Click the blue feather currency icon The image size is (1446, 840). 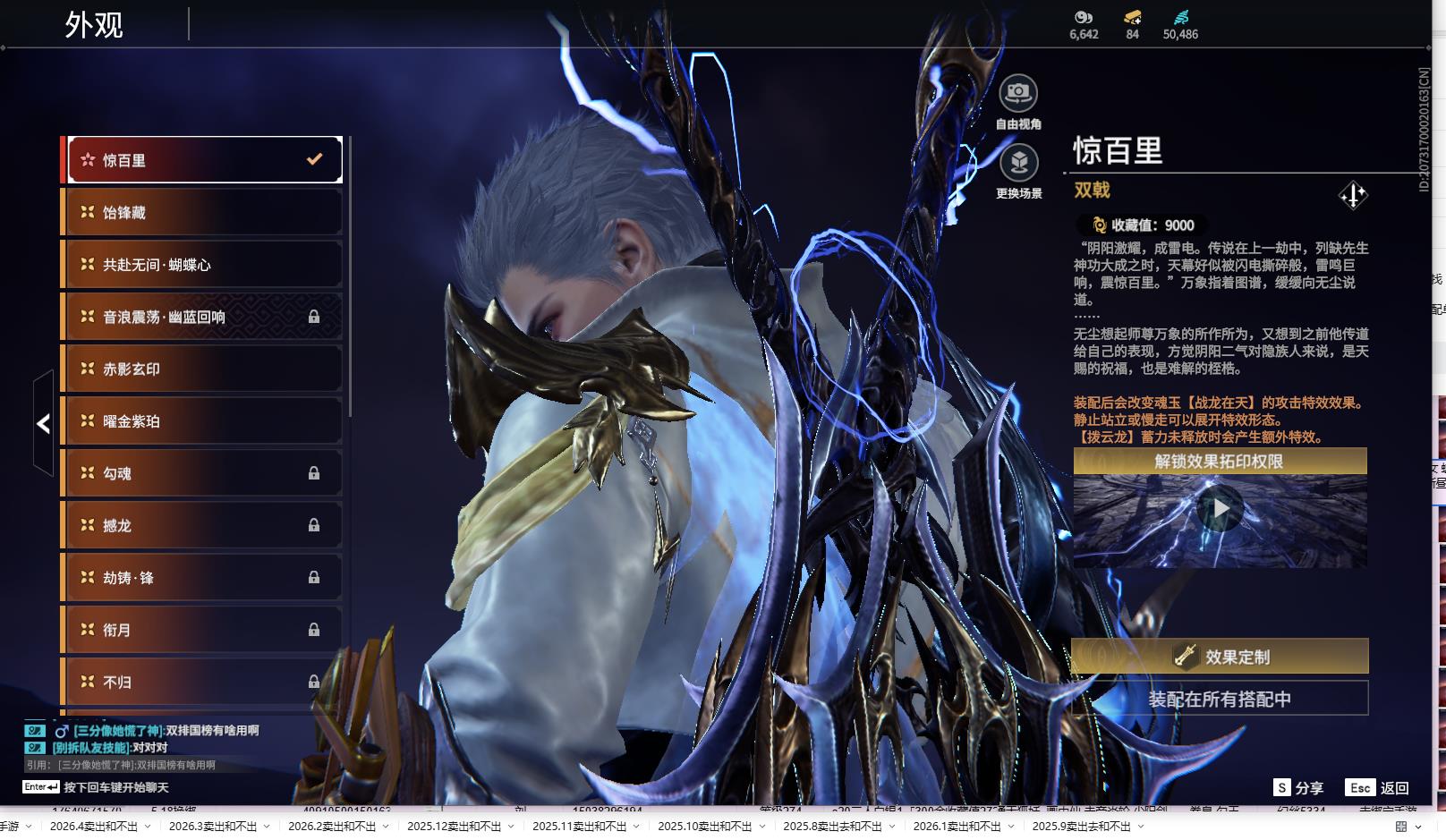[x=1180, y=17]
